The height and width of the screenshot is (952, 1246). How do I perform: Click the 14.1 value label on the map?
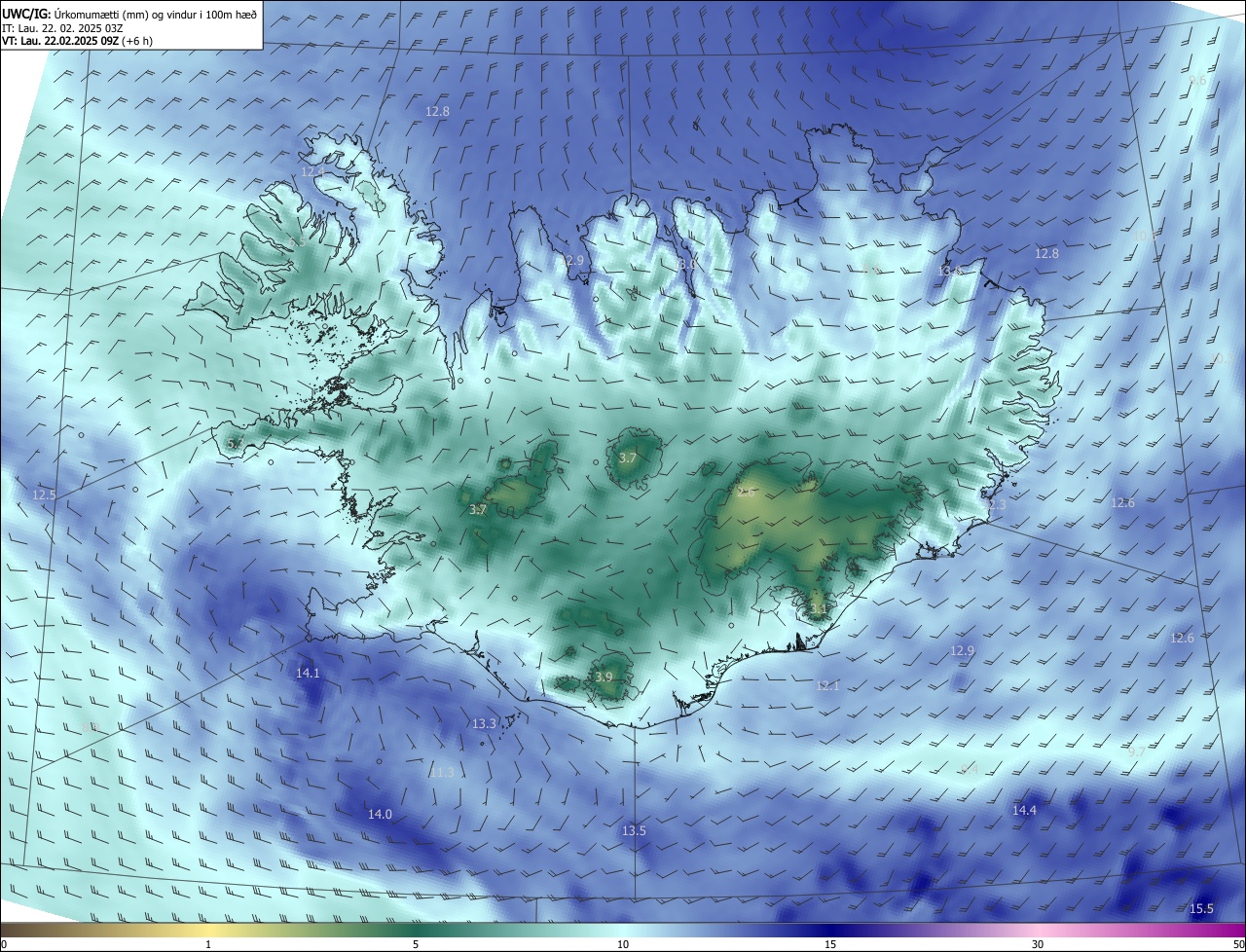(x=308, y=673)
